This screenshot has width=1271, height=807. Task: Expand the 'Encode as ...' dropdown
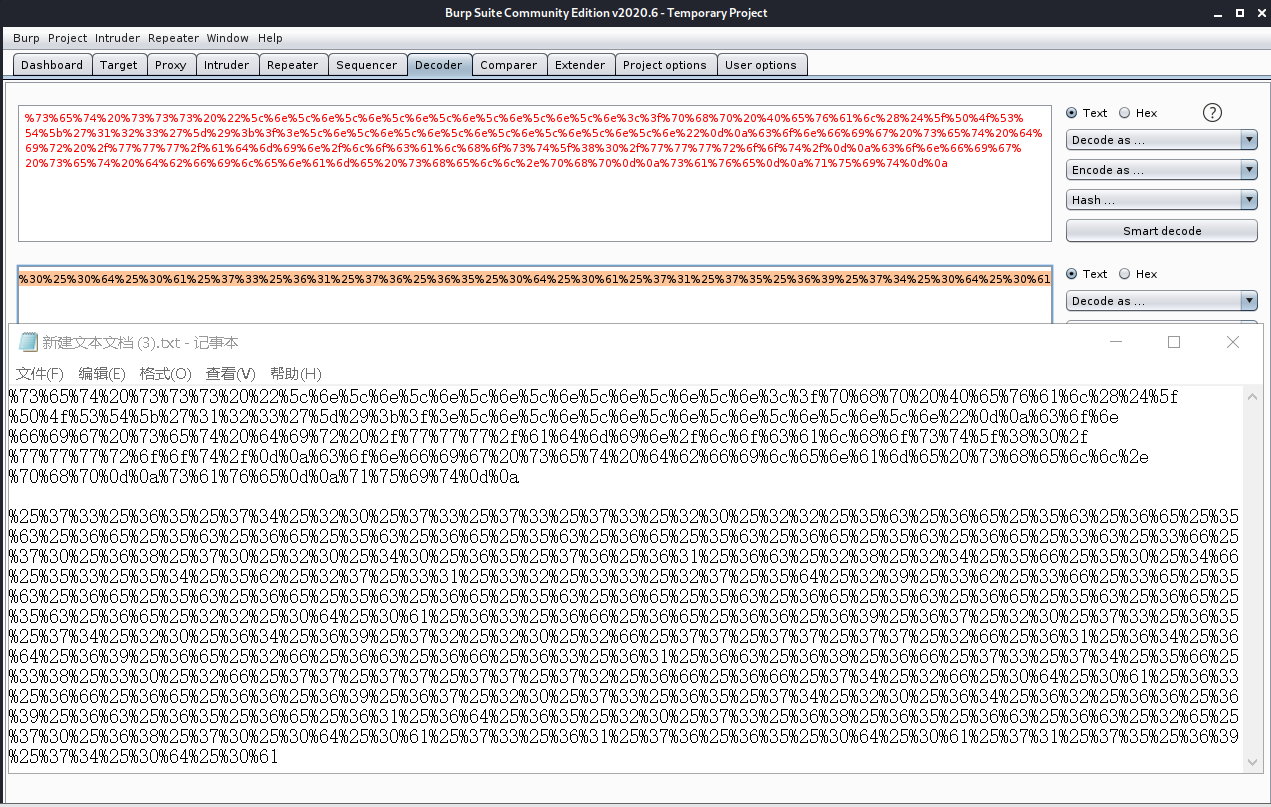point(1161,170)
